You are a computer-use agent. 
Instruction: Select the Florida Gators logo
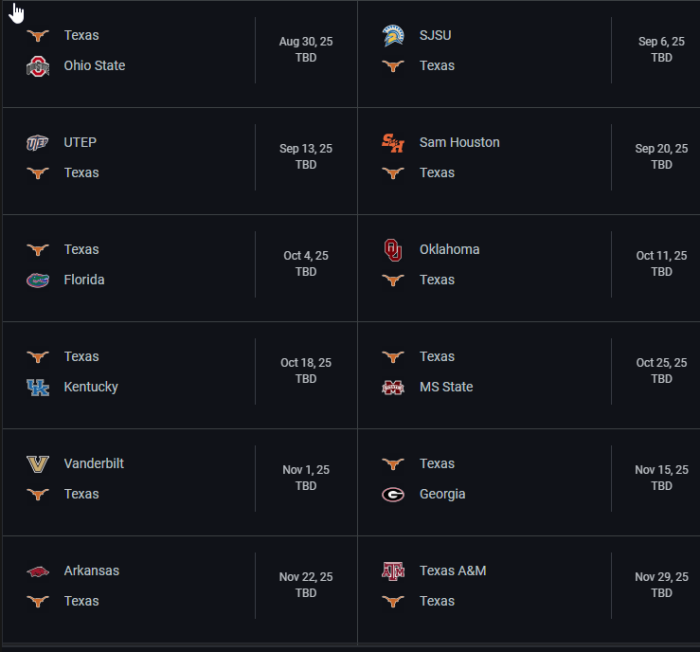[38, 280]
